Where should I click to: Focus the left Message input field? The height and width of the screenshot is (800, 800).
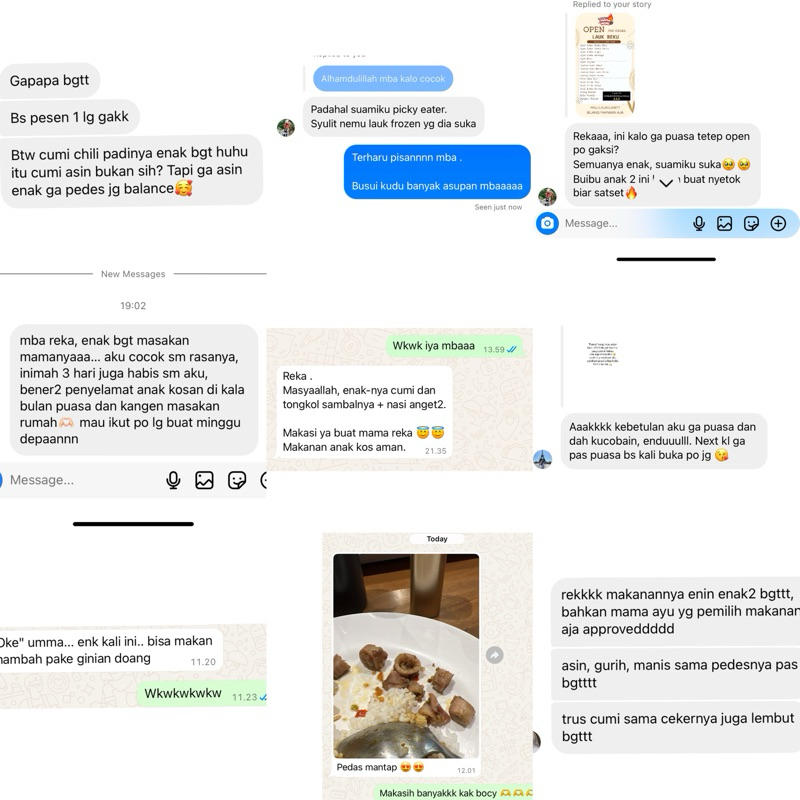pyautogui.click(x=82, y=480)
